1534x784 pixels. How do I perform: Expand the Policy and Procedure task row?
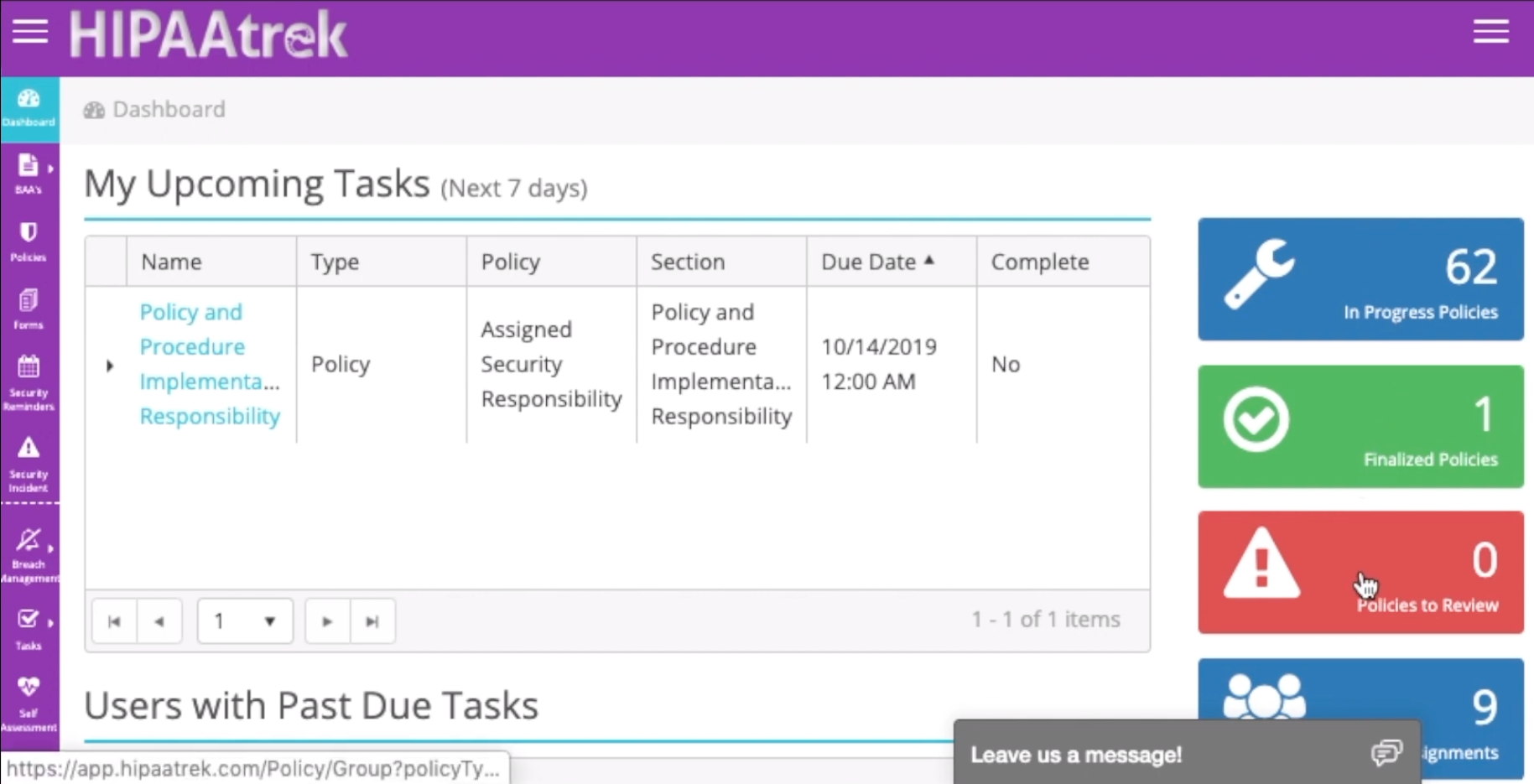pyautogui.click(x=110, y=366)
